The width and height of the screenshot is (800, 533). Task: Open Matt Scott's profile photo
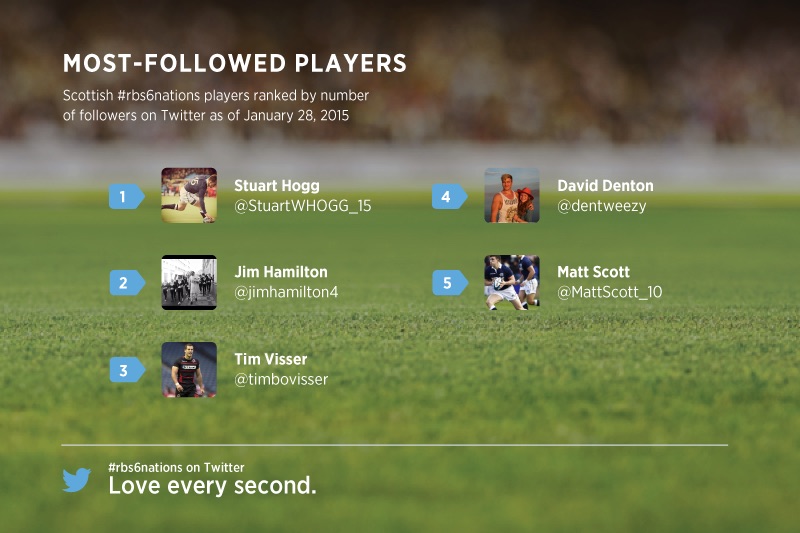coord(512,282)
